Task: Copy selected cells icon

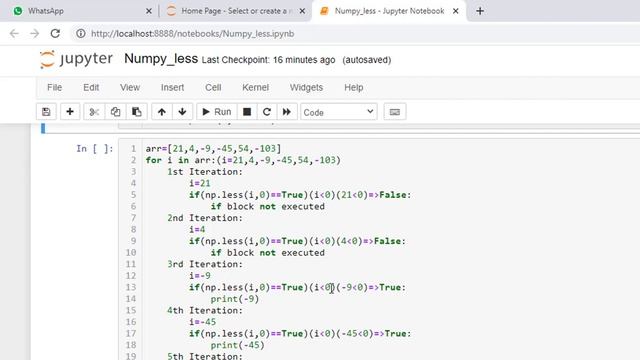Action: tap(116, 112)
